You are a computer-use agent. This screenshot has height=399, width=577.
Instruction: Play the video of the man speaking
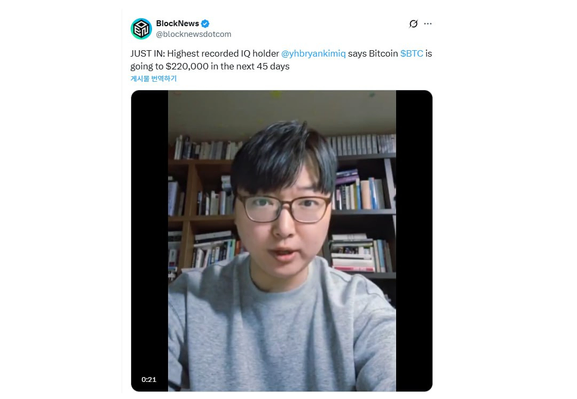(282, 241)
